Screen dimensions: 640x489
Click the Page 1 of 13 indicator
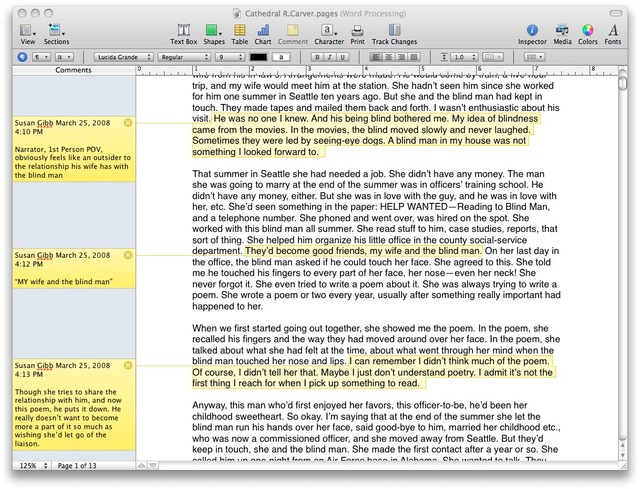pyautogui.click(x=77, y=465)
